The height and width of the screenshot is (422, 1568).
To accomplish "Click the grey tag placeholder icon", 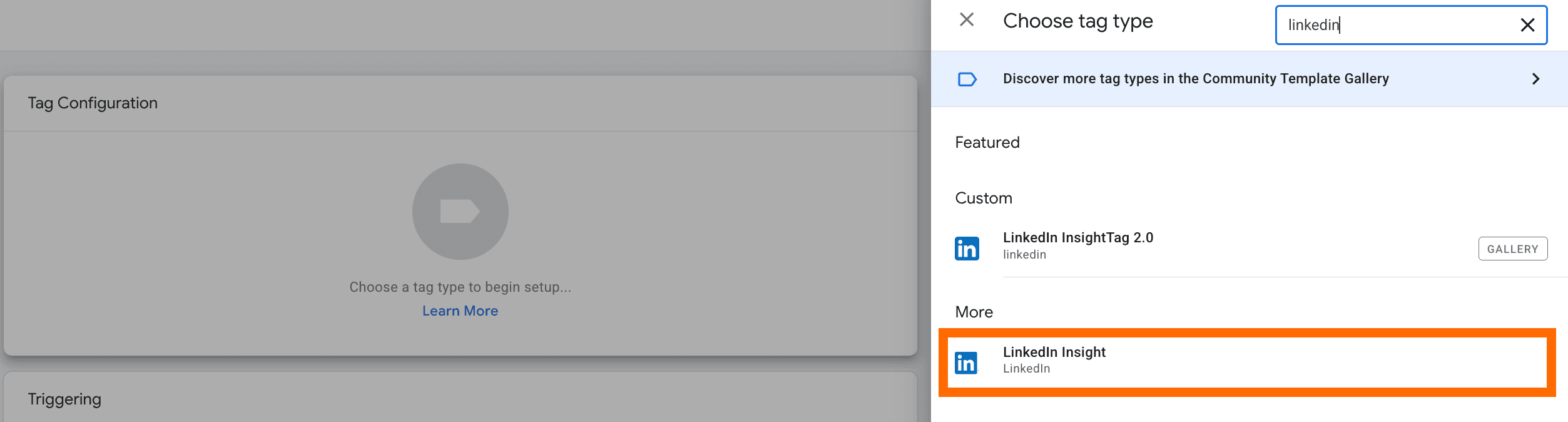I will tap(461, 212).
